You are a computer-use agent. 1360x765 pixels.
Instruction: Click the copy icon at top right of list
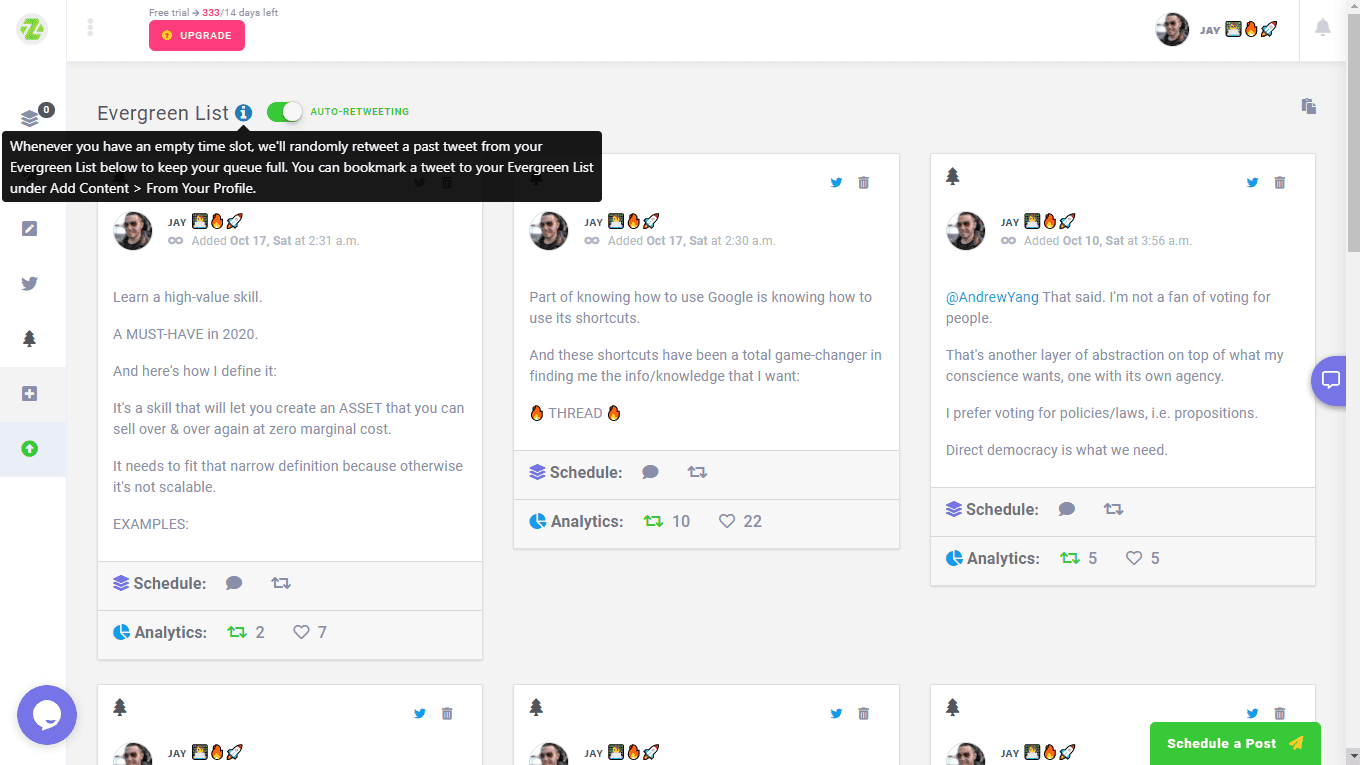point(1308,106)
